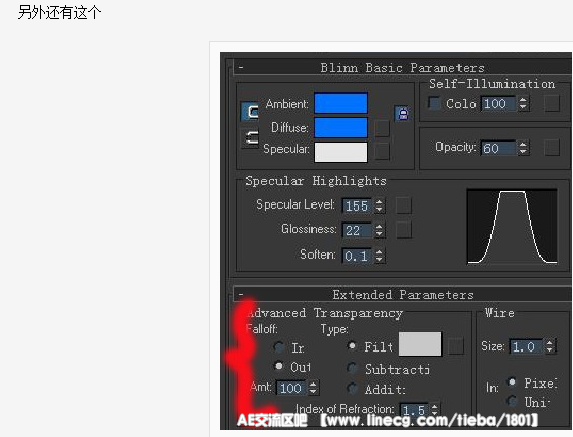Viewport: 573px width, 437px height.
Task: Select the Subtractive transparency type
Action: [352, 368]
